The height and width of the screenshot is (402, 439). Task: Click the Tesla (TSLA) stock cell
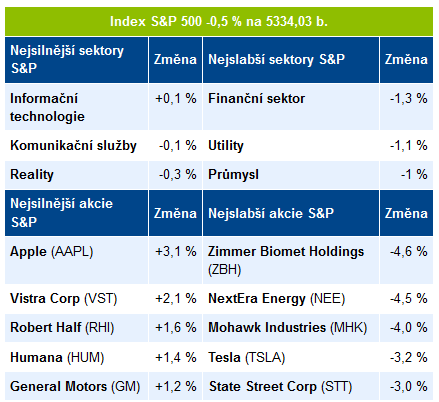[x=291, y=357]
